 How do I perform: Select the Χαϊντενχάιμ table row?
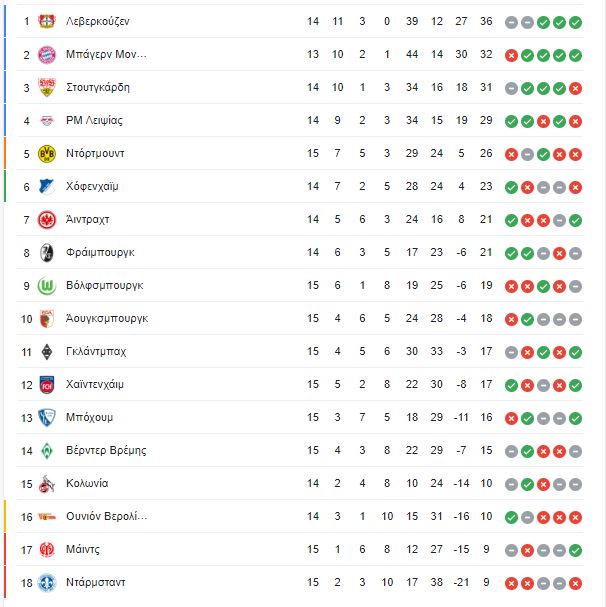[300, 385]
